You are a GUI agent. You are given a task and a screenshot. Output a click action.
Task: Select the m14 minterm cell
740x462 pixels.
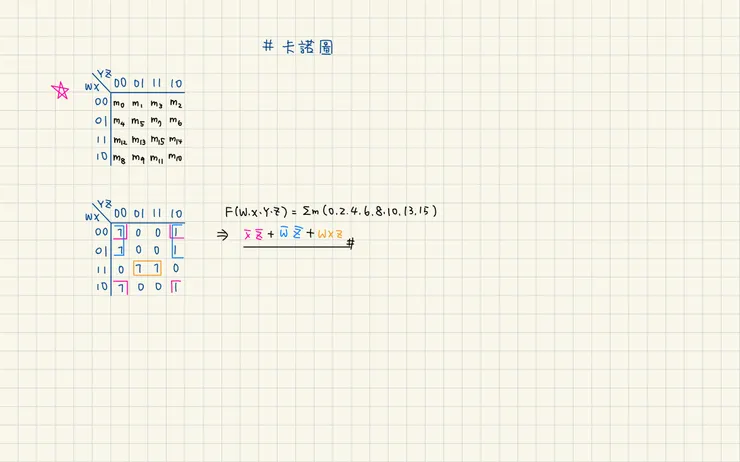(x=176, y=140)
